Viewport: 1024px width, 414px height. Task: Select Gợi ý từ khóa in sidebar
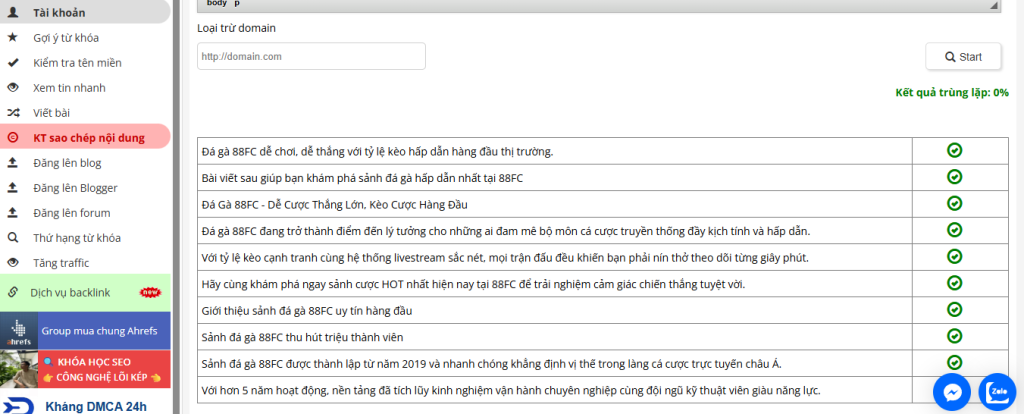[x=66, y=38]
